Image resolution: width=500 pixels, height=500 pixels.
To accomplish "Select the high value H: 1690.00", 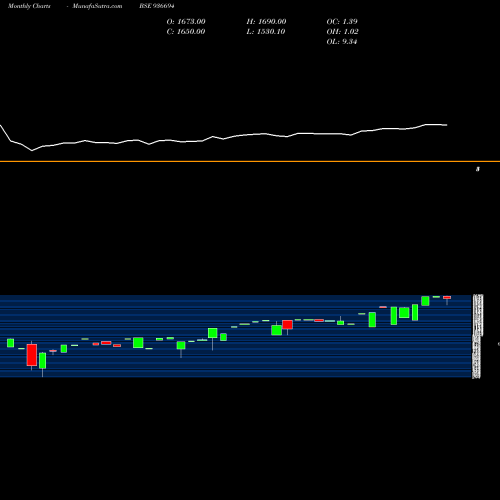I will [x=266, y=22].
